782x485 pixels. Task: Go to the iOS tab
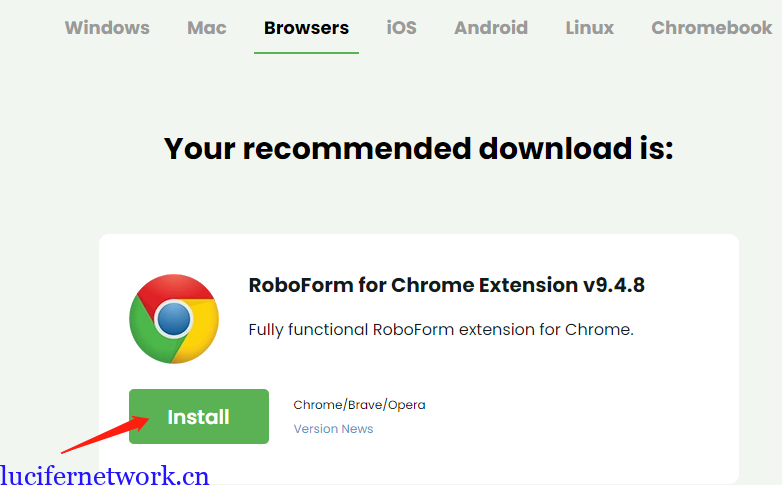coord(401,28)
